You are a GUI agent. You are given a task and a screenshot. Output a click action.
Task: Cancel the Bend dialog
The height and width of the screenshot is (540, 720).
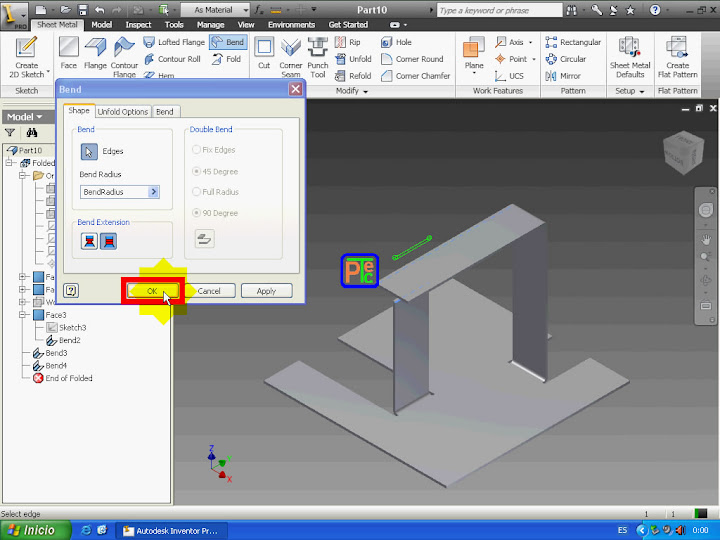click(209, 291)
